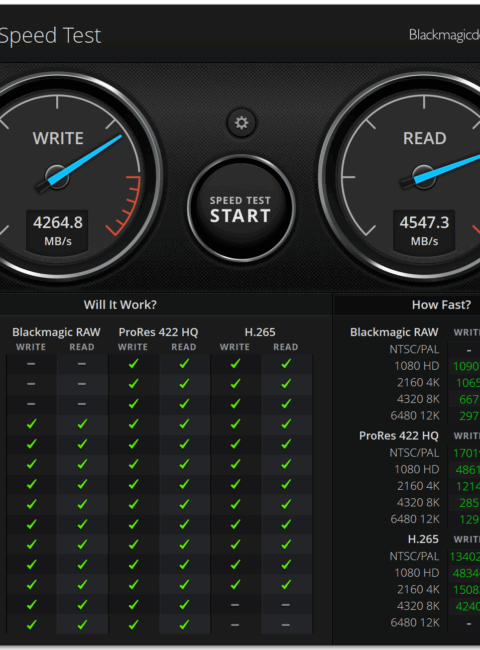Viewport: 480px width, 650px height.
Task: Open settings with the gear icon
Action: tap(241, 123)
